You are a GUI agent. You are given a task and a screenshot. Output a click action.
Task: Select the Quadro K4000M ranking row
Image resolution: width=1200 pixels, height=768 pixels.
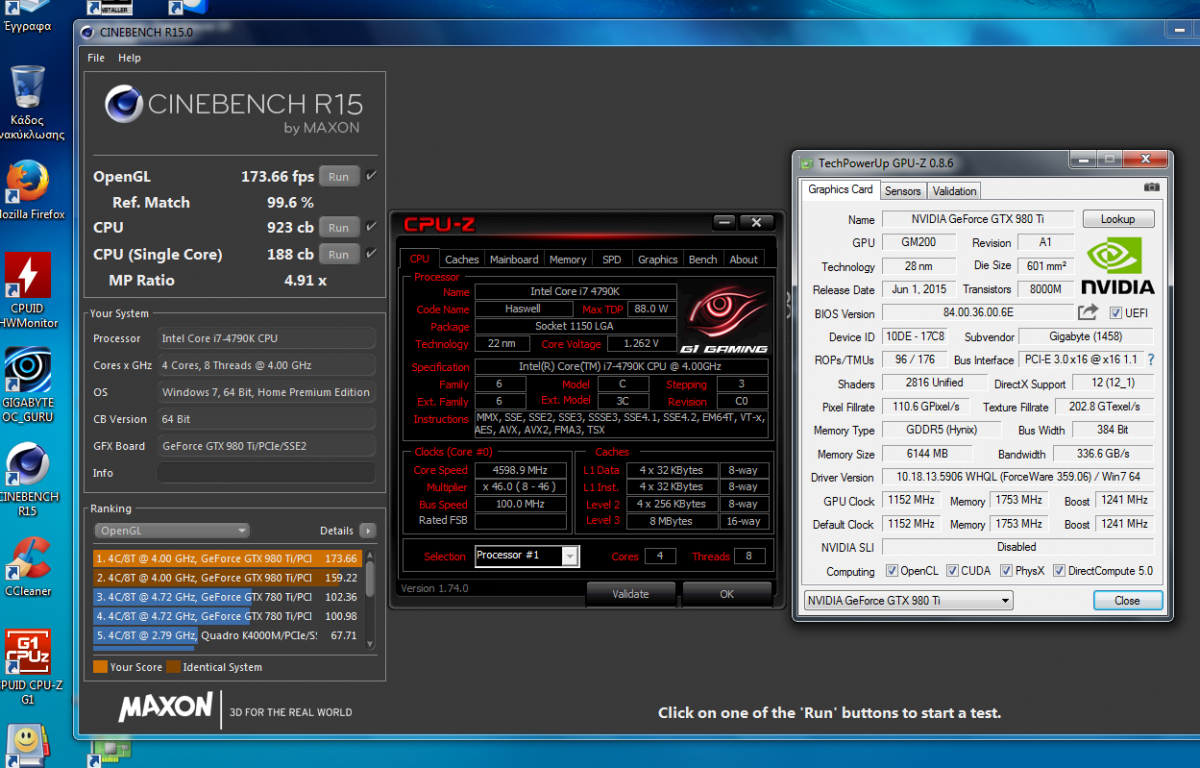pos(228,635)
